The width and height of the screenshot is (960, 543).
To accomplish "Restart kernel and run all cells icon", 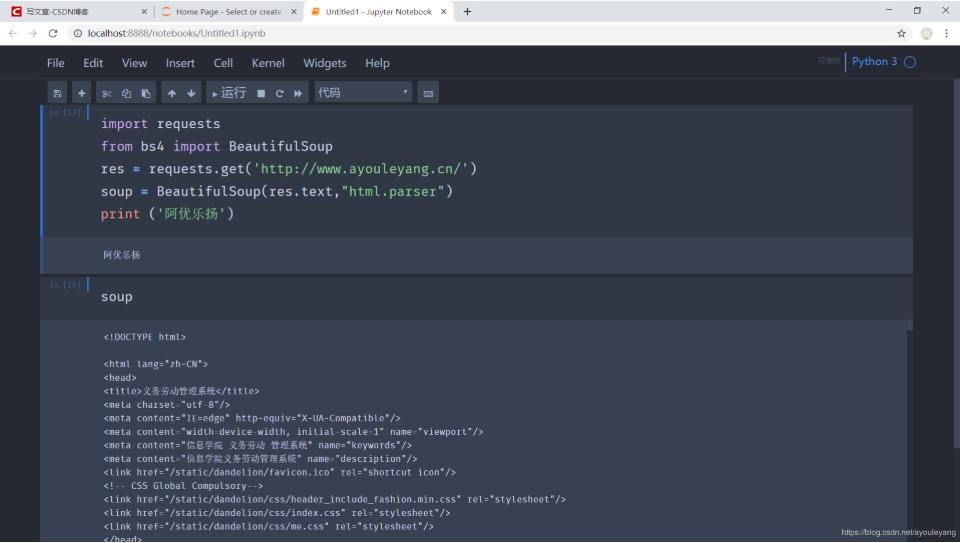I will pyautogui.click(x=298, y=93).
